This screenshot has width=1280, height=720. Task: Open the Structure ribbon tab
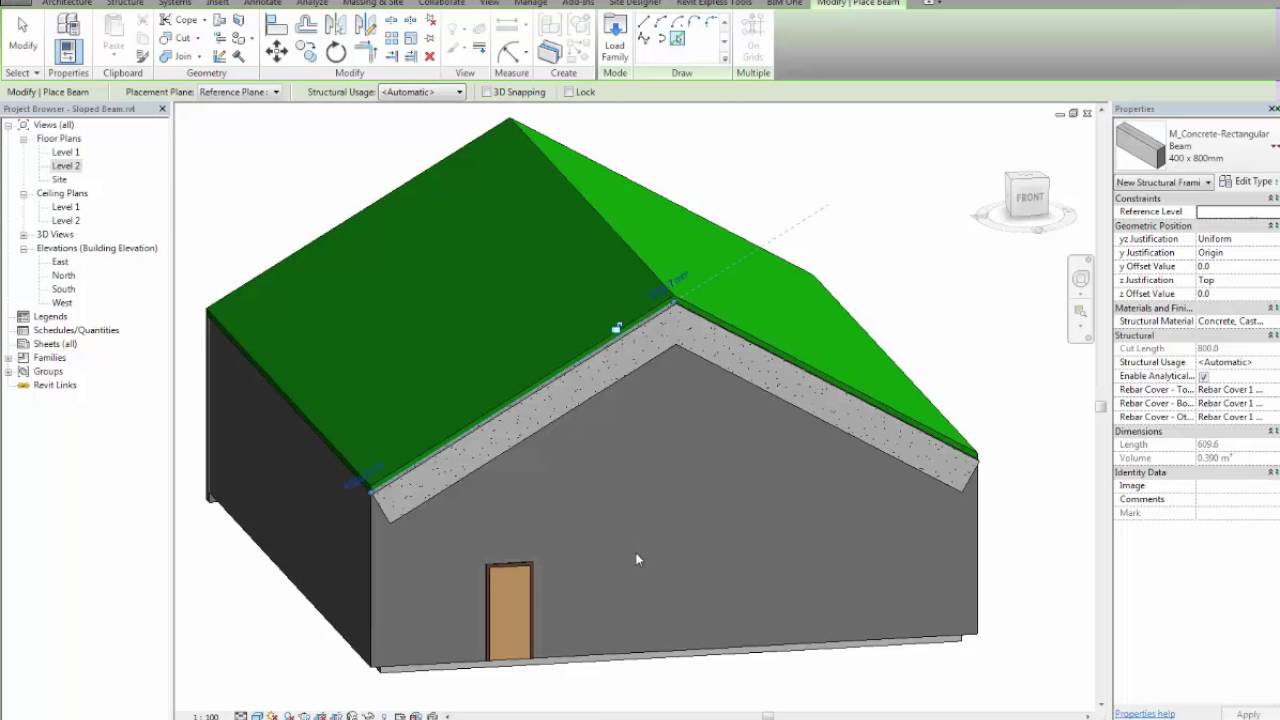pyautogui.click(x=125, y=3)
